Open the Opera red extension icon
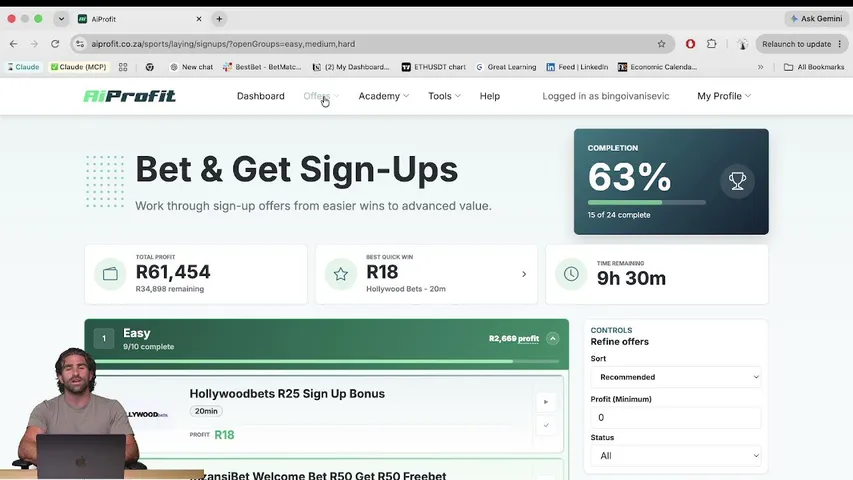The image size is (853, 480). pyautogui.click(x=690, y=44)
